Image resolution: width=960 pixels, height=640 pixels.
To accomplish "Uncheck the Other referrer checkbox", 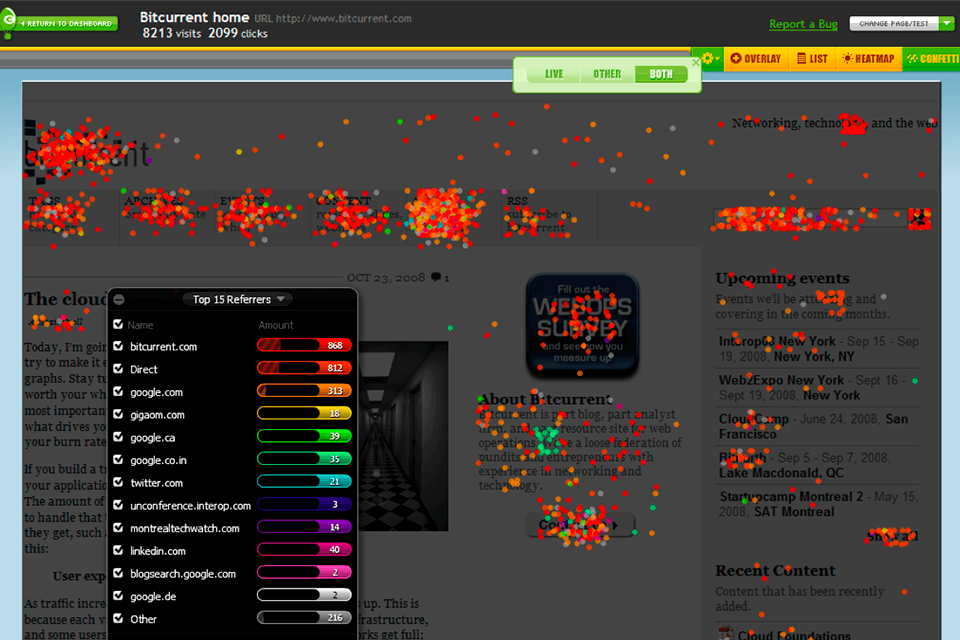I will point(118,618).
